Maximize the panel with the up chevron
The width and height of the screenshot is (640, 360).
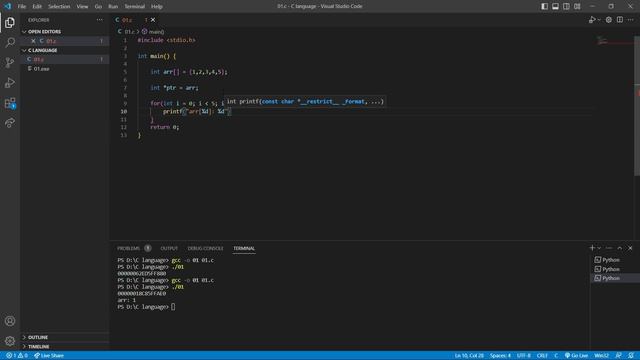click(620, 248)
